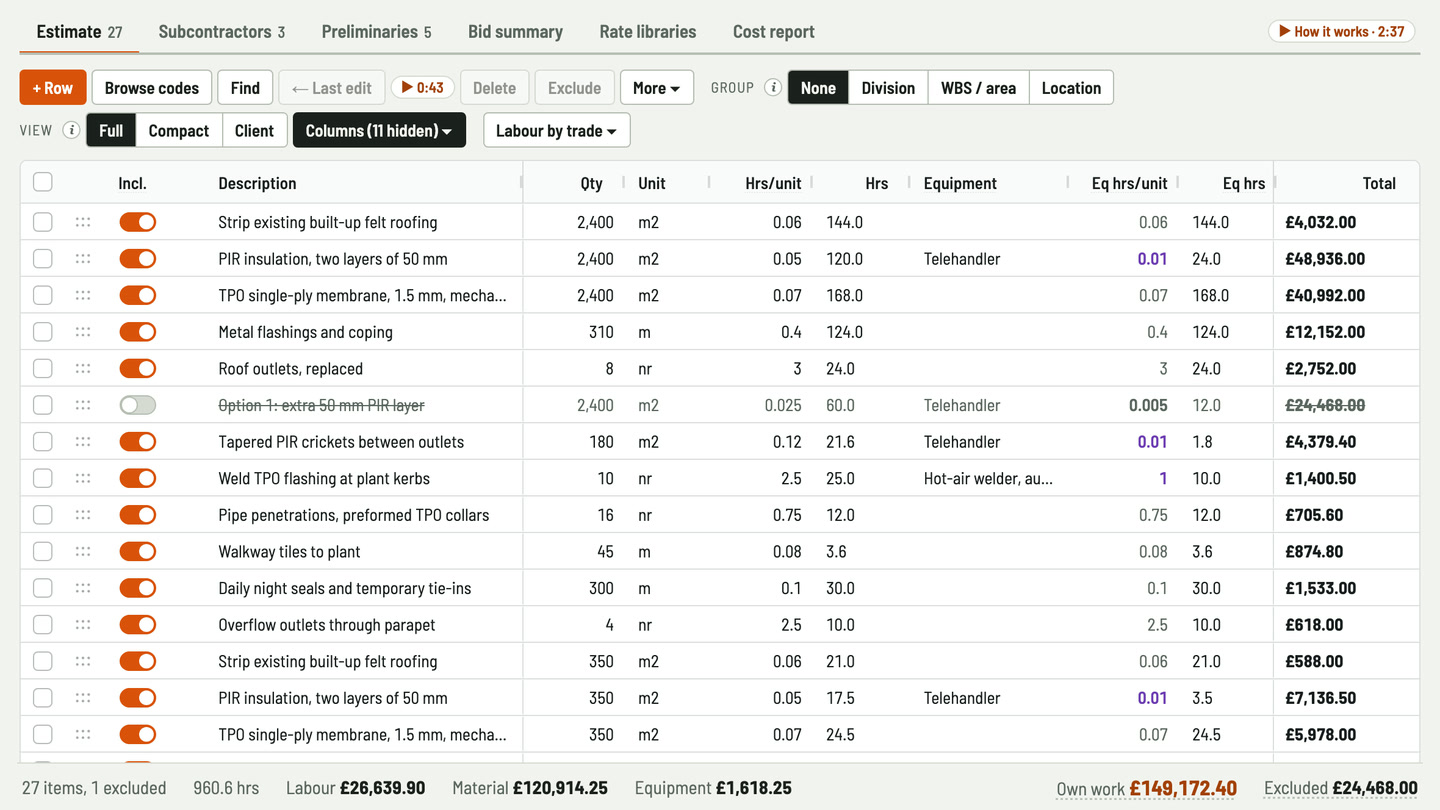Viewport: 1440px width, 810px height.
Task: Open the Columns (11 hidden) dropdown
Action: [379, 131]
